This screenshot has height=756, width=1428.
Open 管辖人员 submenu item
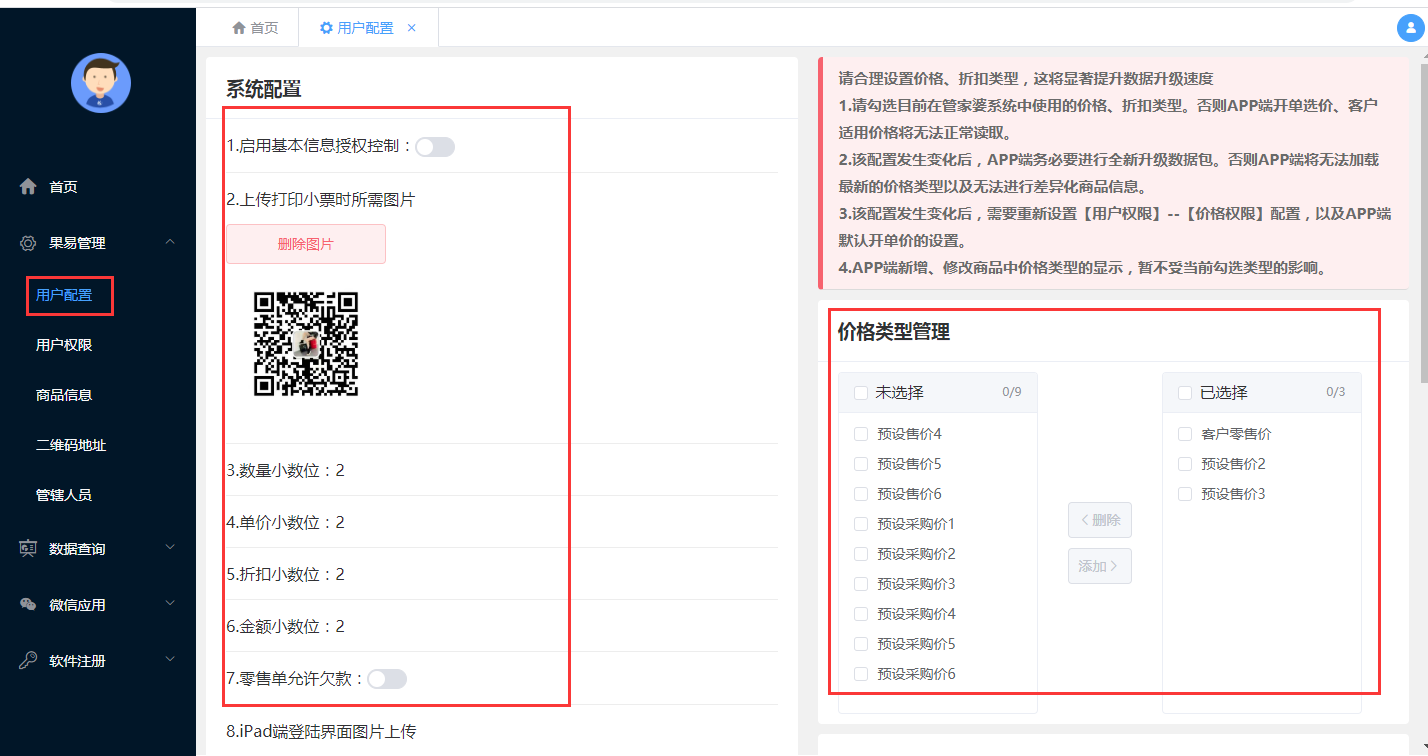point(64,495)
